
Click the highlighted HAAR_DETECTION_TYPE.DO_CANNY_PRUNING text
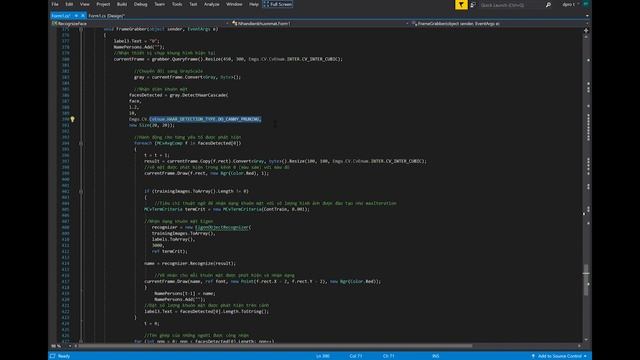(205, 119)
